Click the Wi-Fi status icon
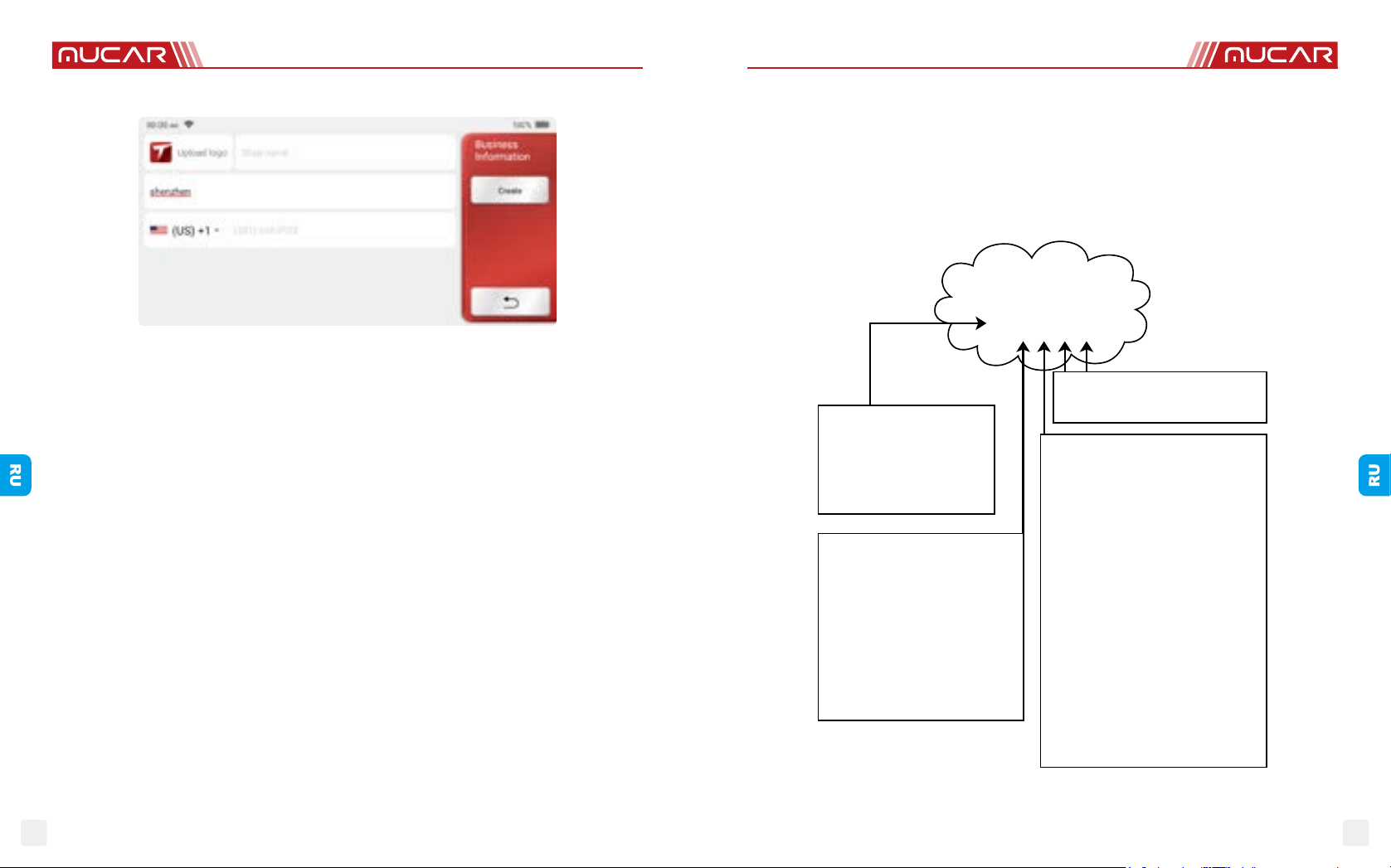This screenshot has width=1391, height=868. (x=189, y=124)
